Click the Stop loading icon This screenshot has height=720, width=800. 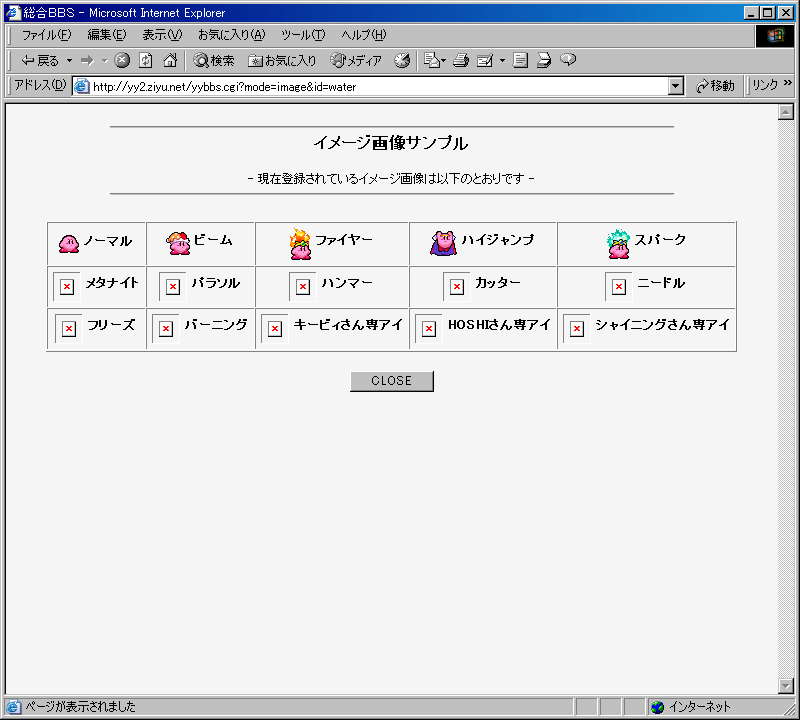click(122, 60)
